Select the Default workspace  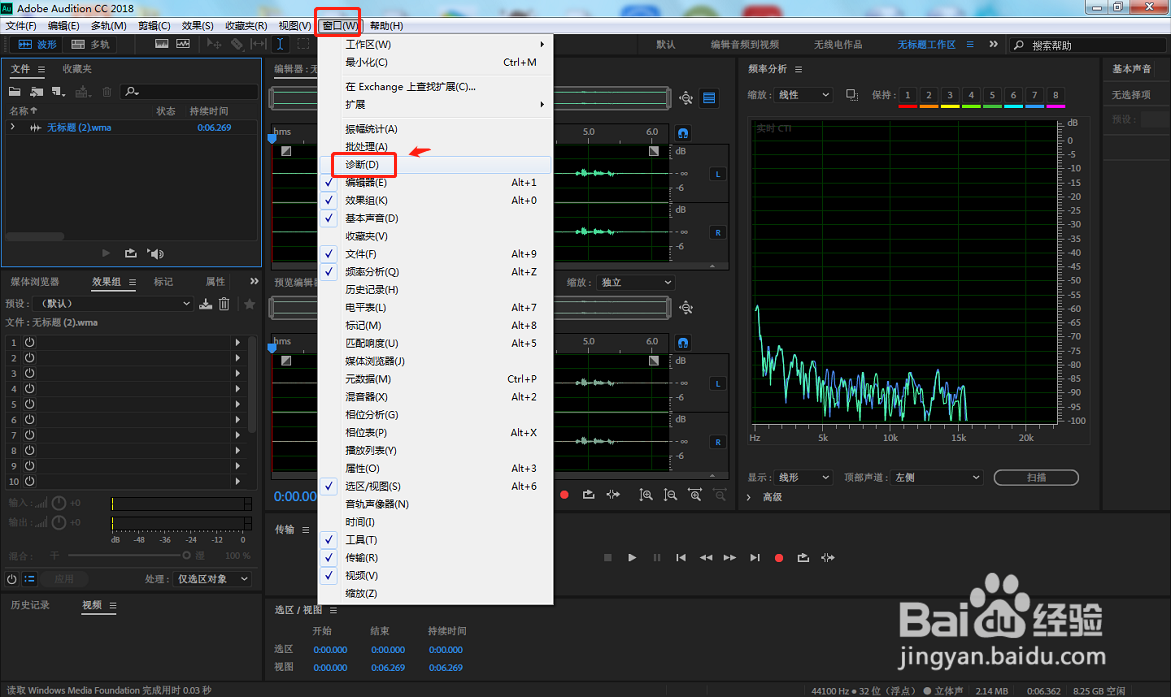point(665,45)
